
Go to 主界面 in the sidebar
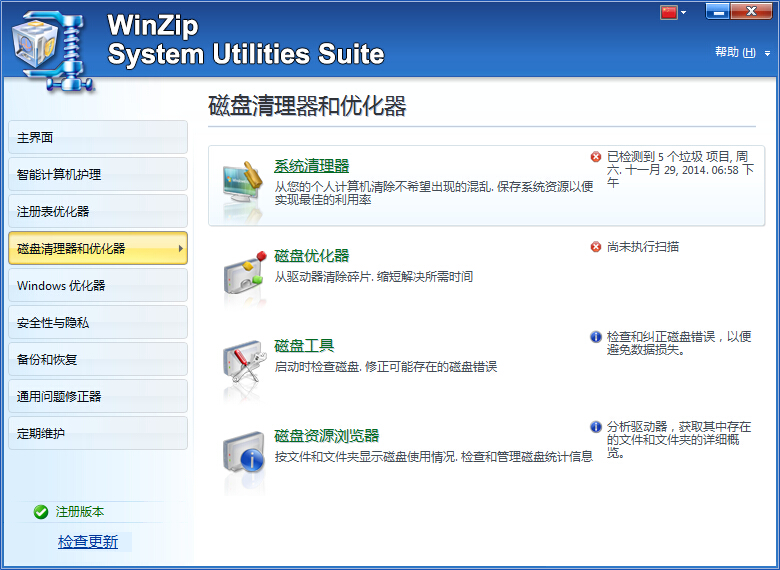tap(97, 138)
